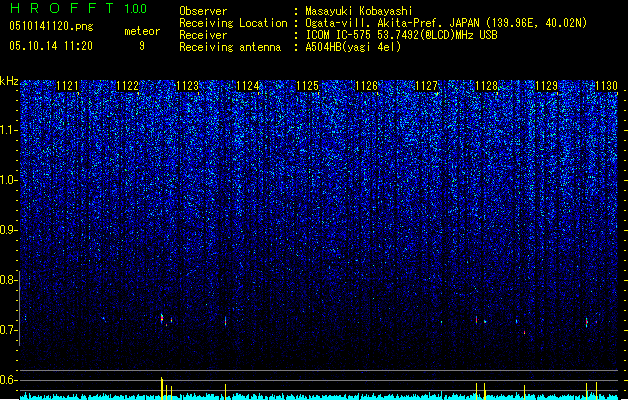Click the 1125 time marker
The image size is (629, 400).
(307, 86)
